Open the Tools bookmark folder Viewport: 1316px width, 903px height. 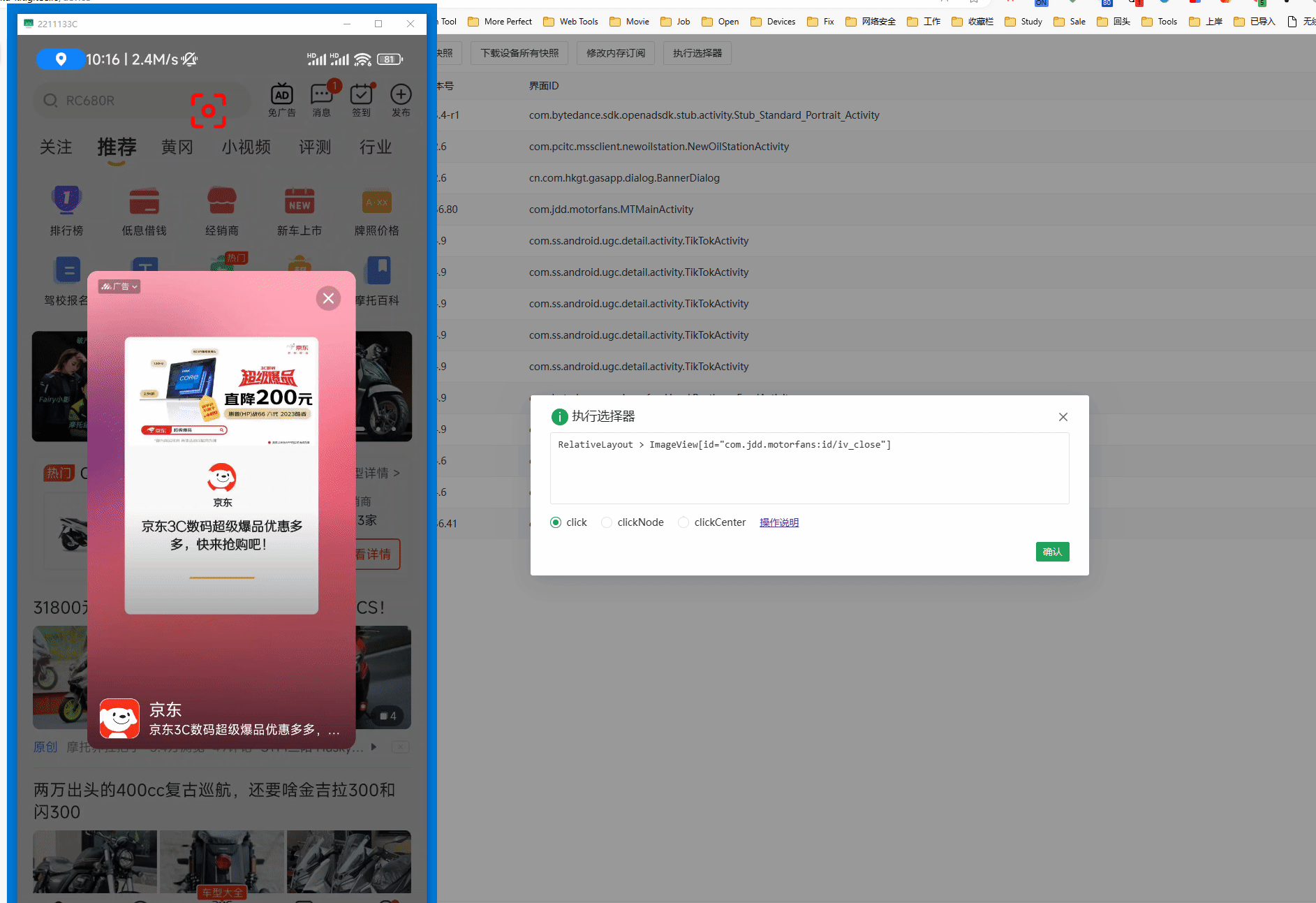point(1160,22)
